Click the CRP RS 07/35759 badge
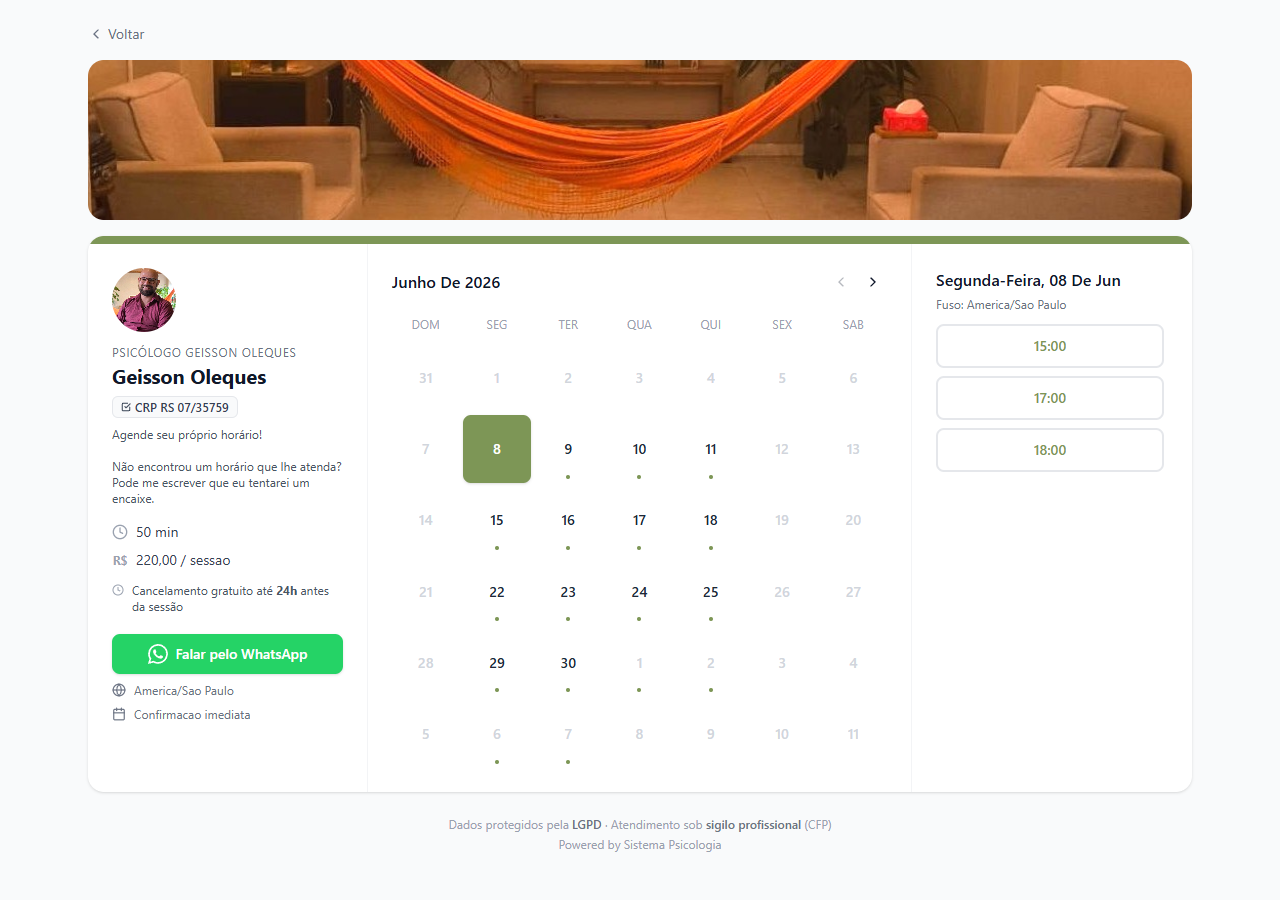 point(175,407)
